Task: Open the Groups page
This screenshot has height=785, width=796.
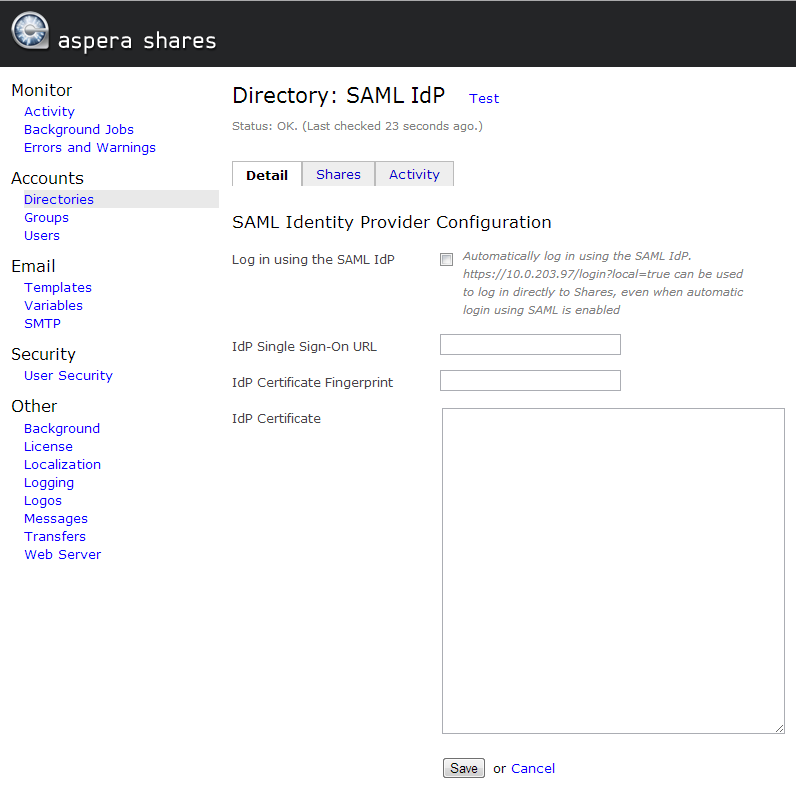Action: [x=46, y=217]
